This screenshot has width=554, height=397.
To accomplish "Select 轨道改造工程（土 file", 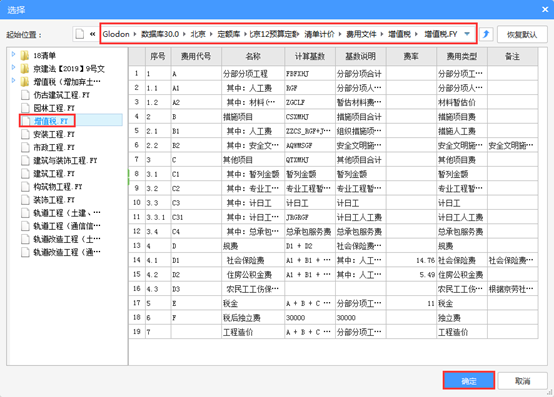I will point(67,239).
